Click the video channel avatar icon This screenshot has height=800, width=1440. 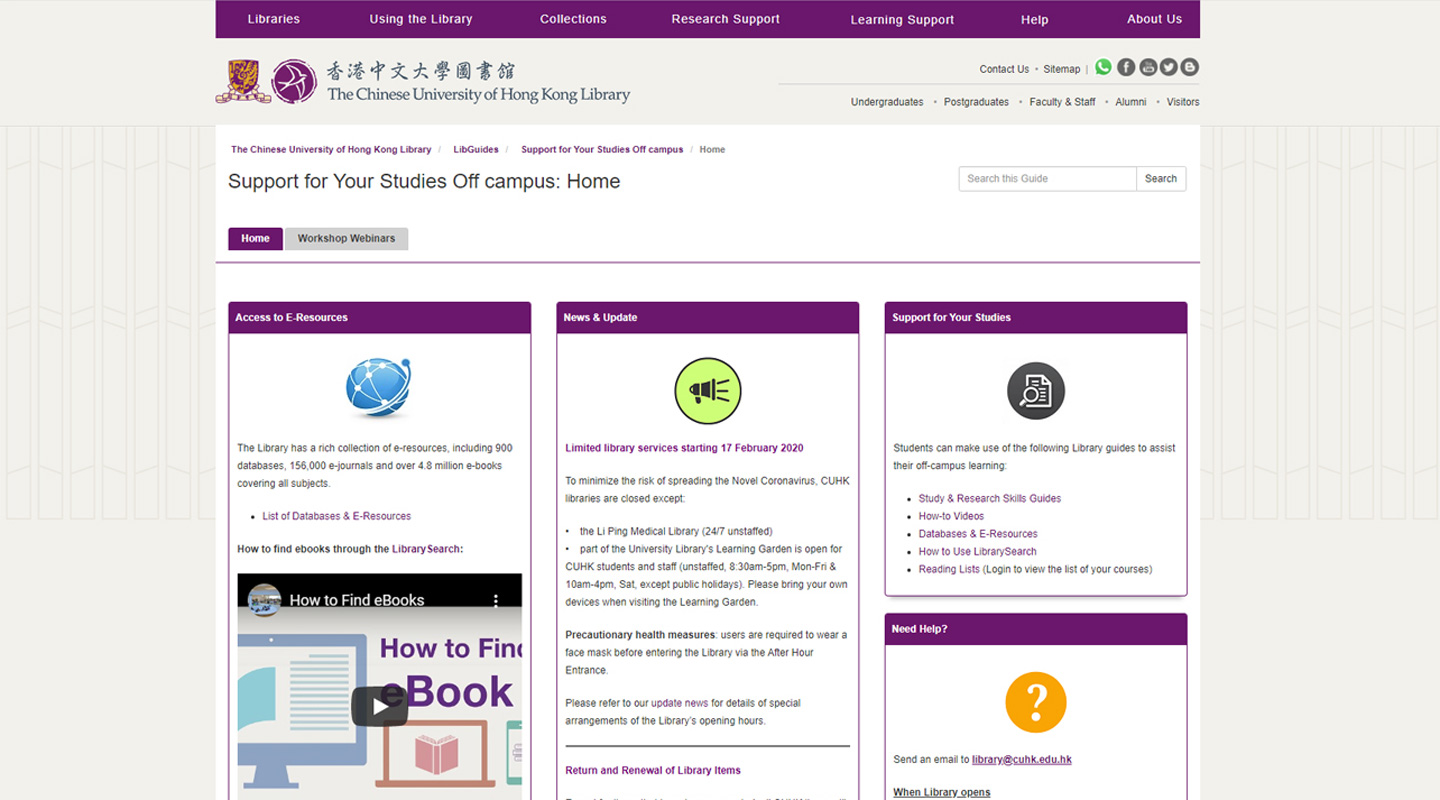[264, 600]
